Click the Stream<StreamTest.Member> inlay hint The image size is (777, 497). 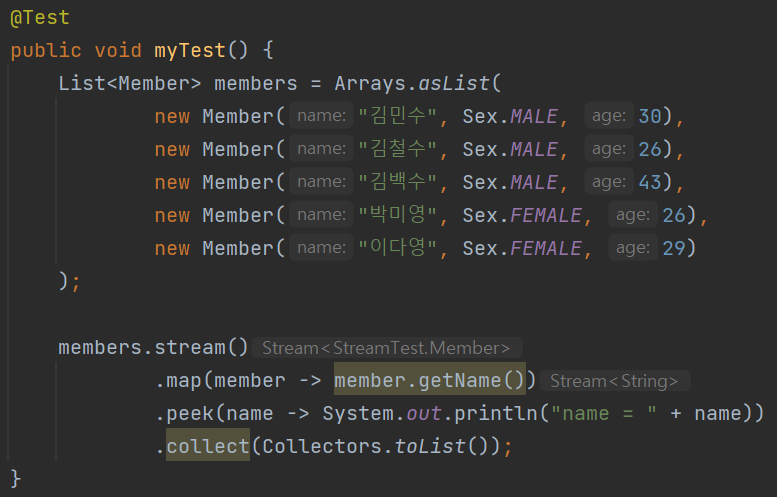(386, 348)
